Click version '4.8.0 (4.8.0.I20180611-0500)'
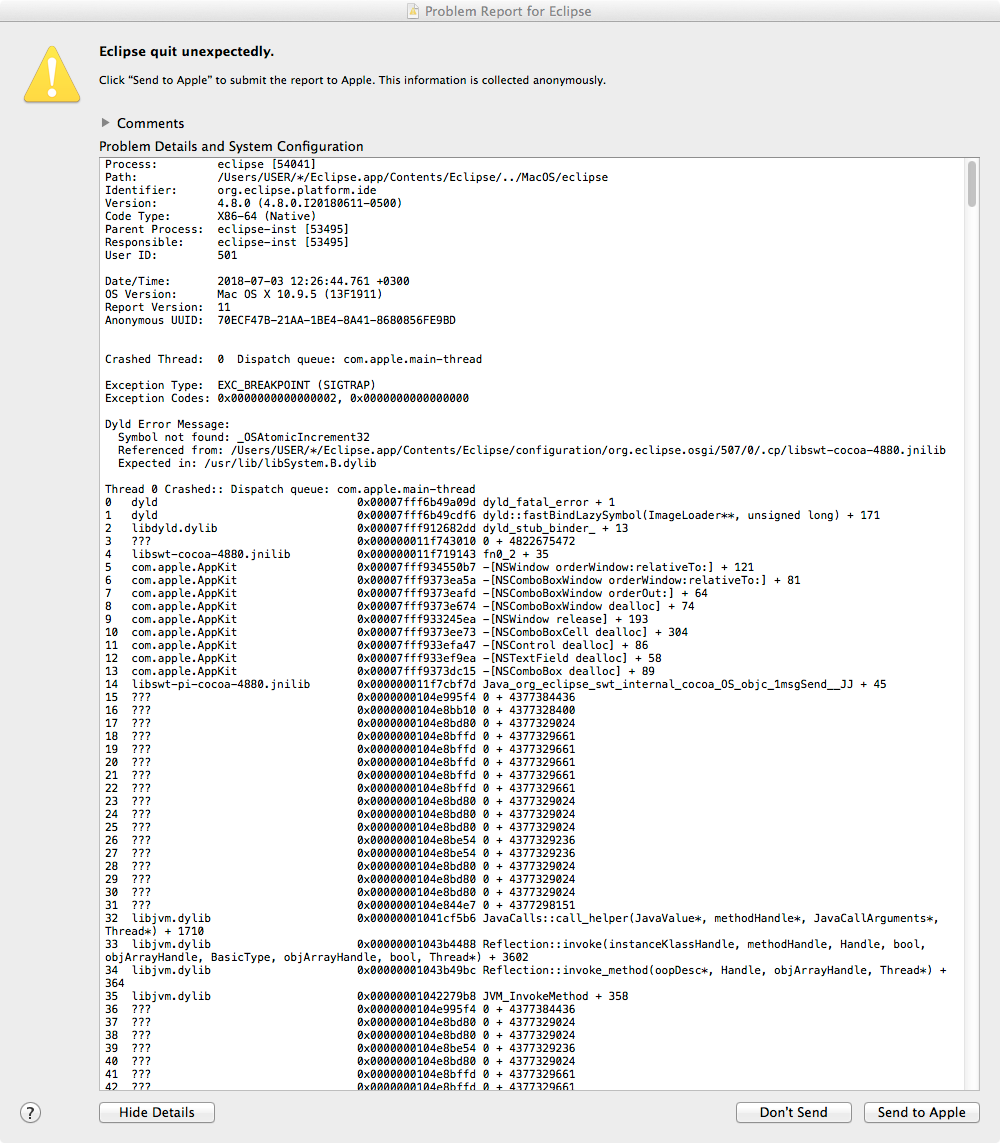 coord(310,203)
